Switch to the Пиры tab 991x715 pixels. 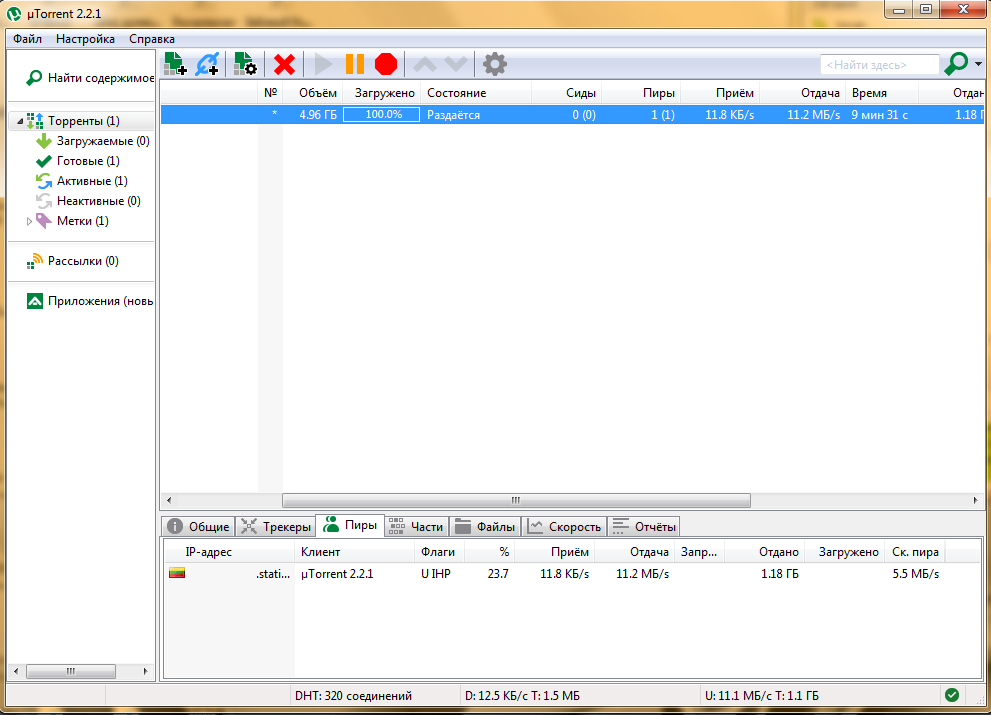[x=350, y=525]
